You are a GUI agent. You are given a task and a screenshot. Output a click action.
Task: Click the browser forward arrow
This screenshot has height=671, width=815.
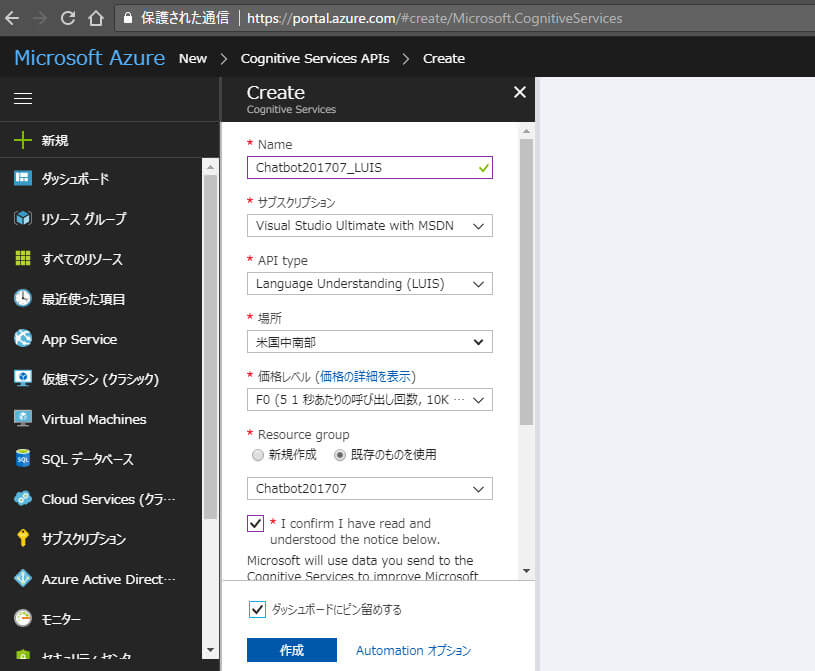40,18
